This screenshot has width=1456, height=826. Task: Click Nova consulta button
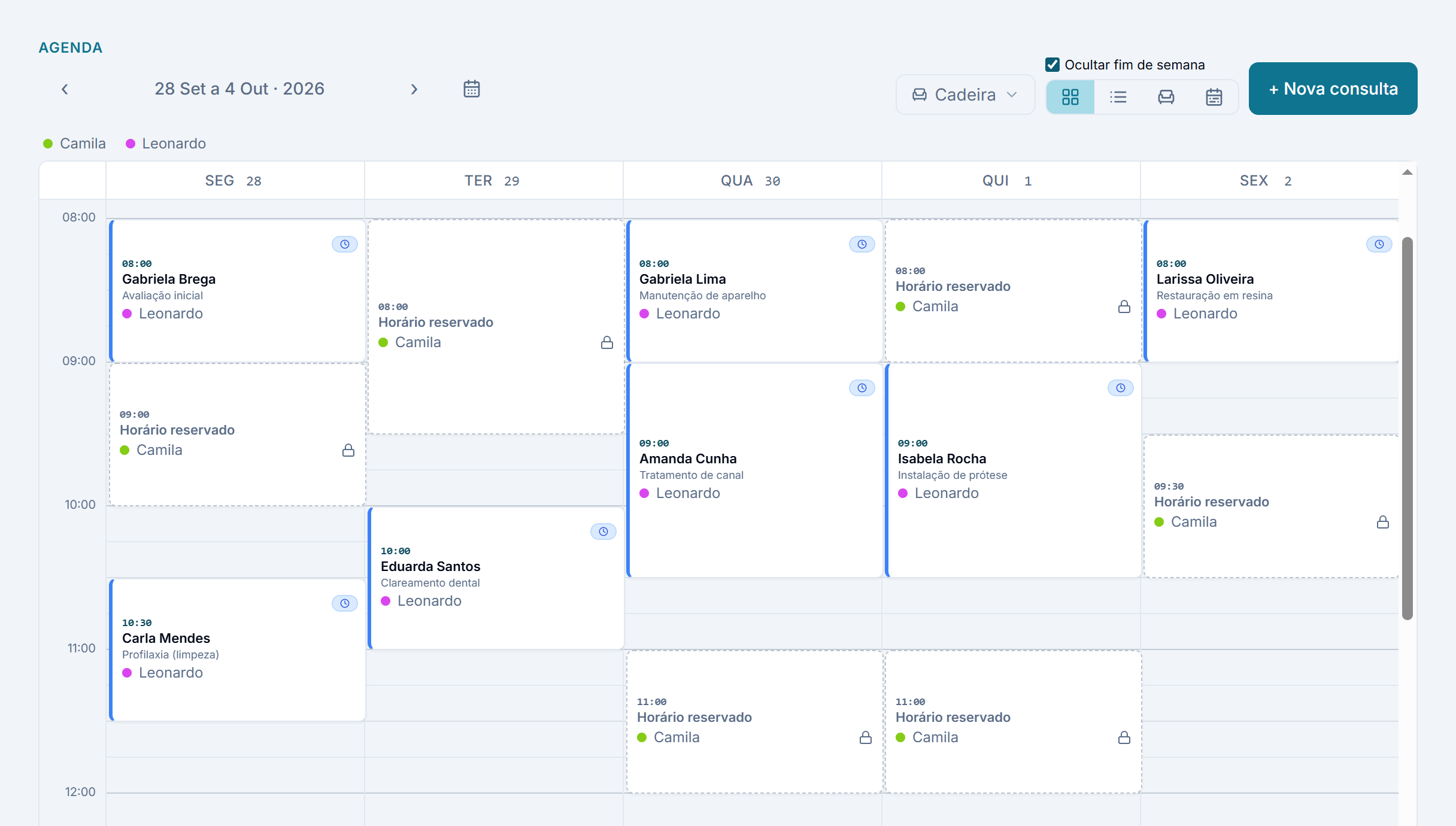coord(1333,89)
